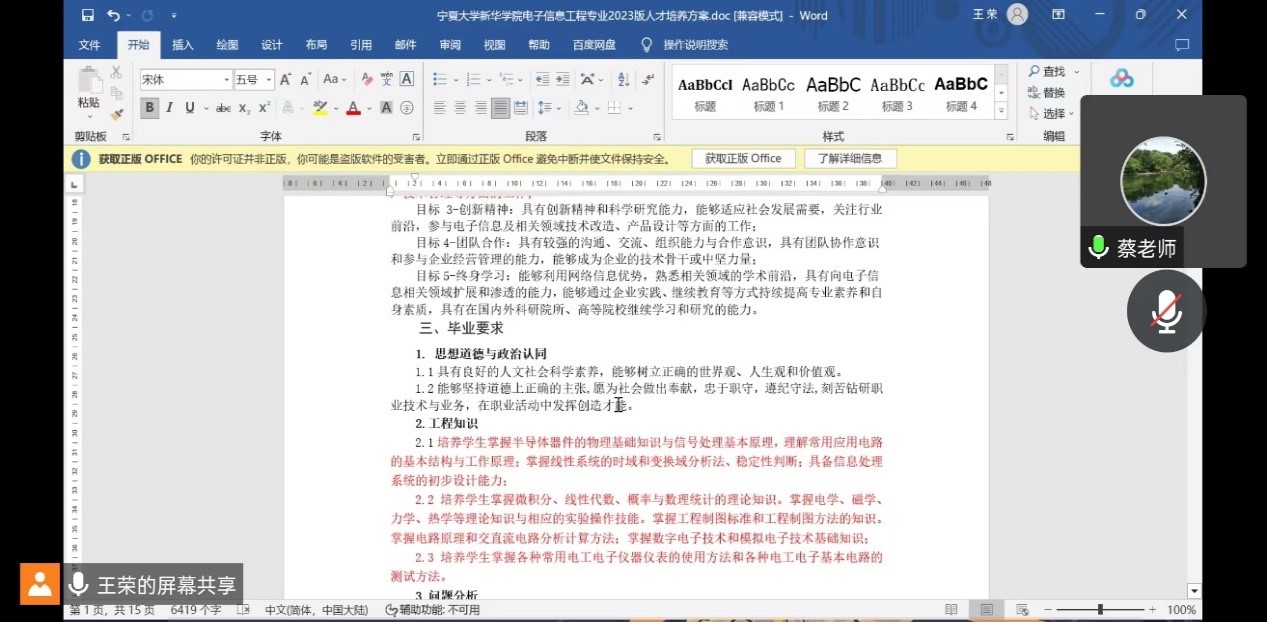Switch to the 审阅 (Review) tab

(x=450, y=45)
